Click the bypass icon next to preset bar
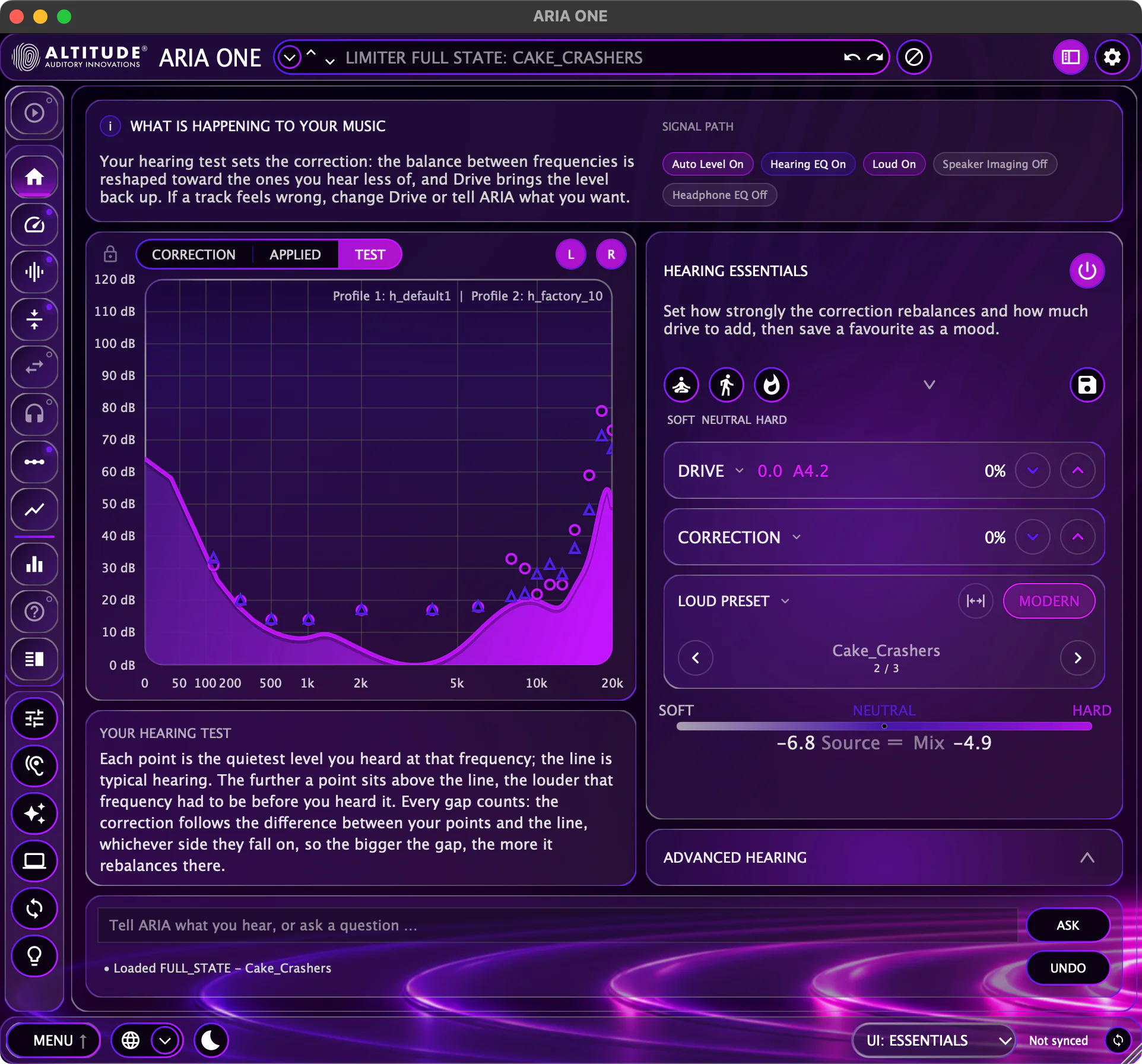The image size is (1142, 1064). point(913,57)
